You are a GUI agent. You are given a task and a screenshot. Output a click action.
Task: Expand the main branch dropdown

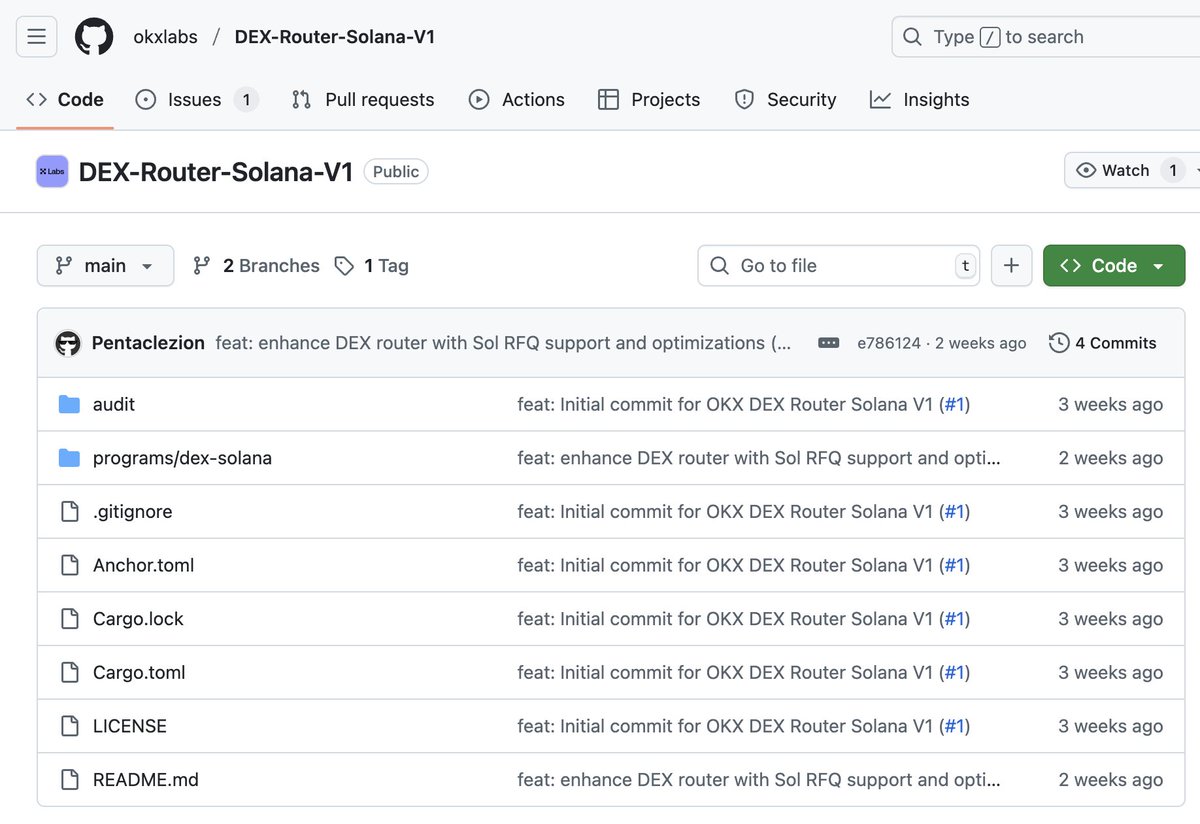tap(105, 265)
